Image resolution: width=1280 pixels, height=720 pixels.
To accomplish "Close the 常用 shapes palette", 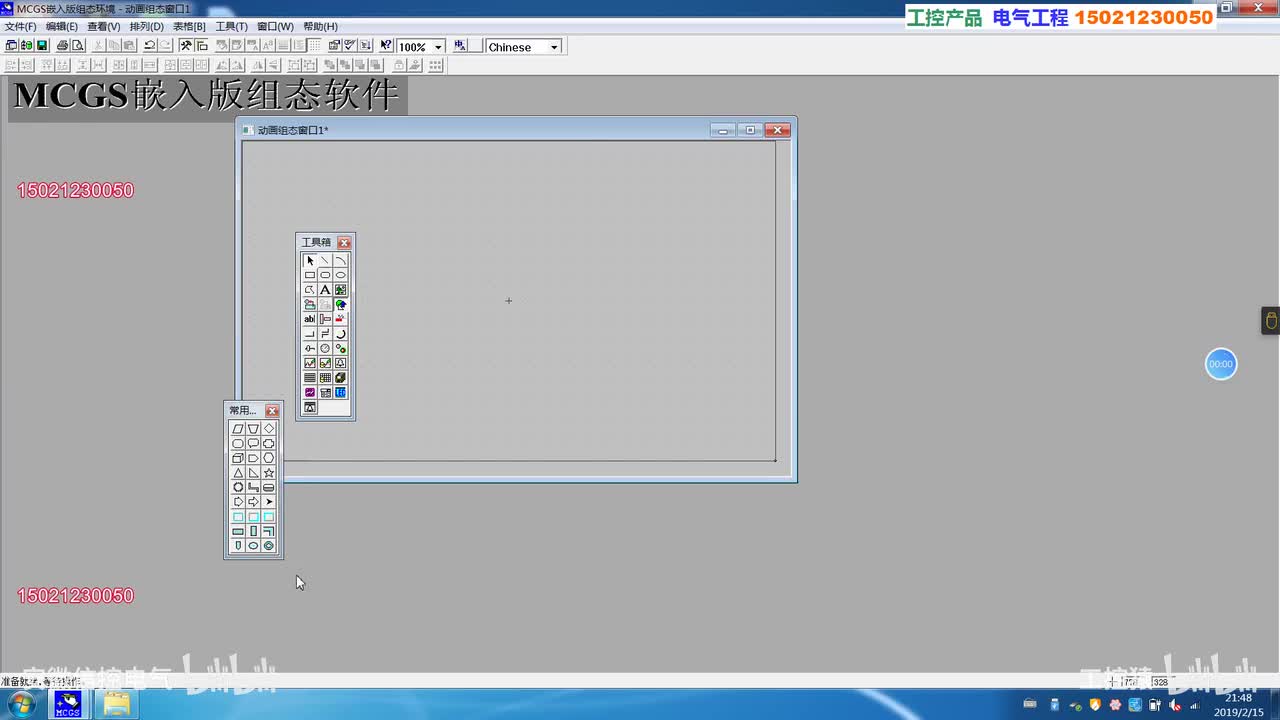I will tap(272, 411).
